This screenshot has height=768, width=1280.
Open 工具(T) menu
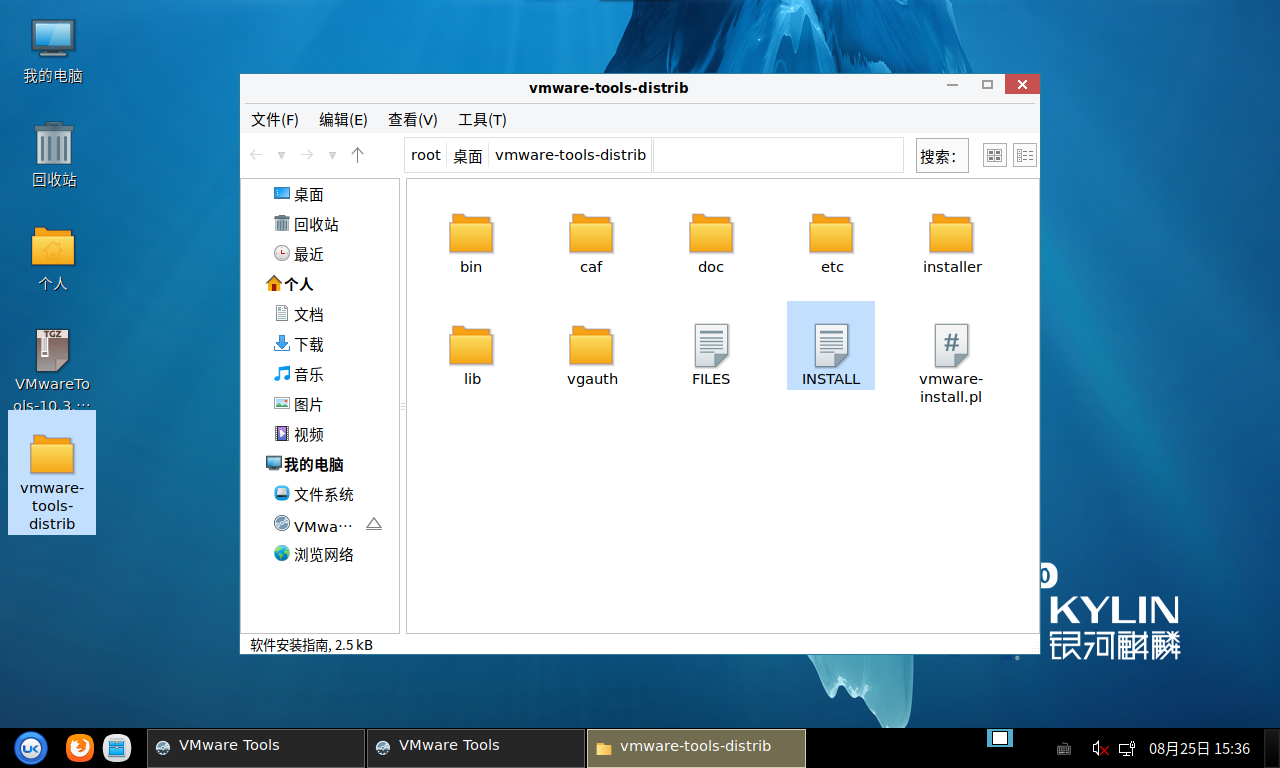point(482,120)
